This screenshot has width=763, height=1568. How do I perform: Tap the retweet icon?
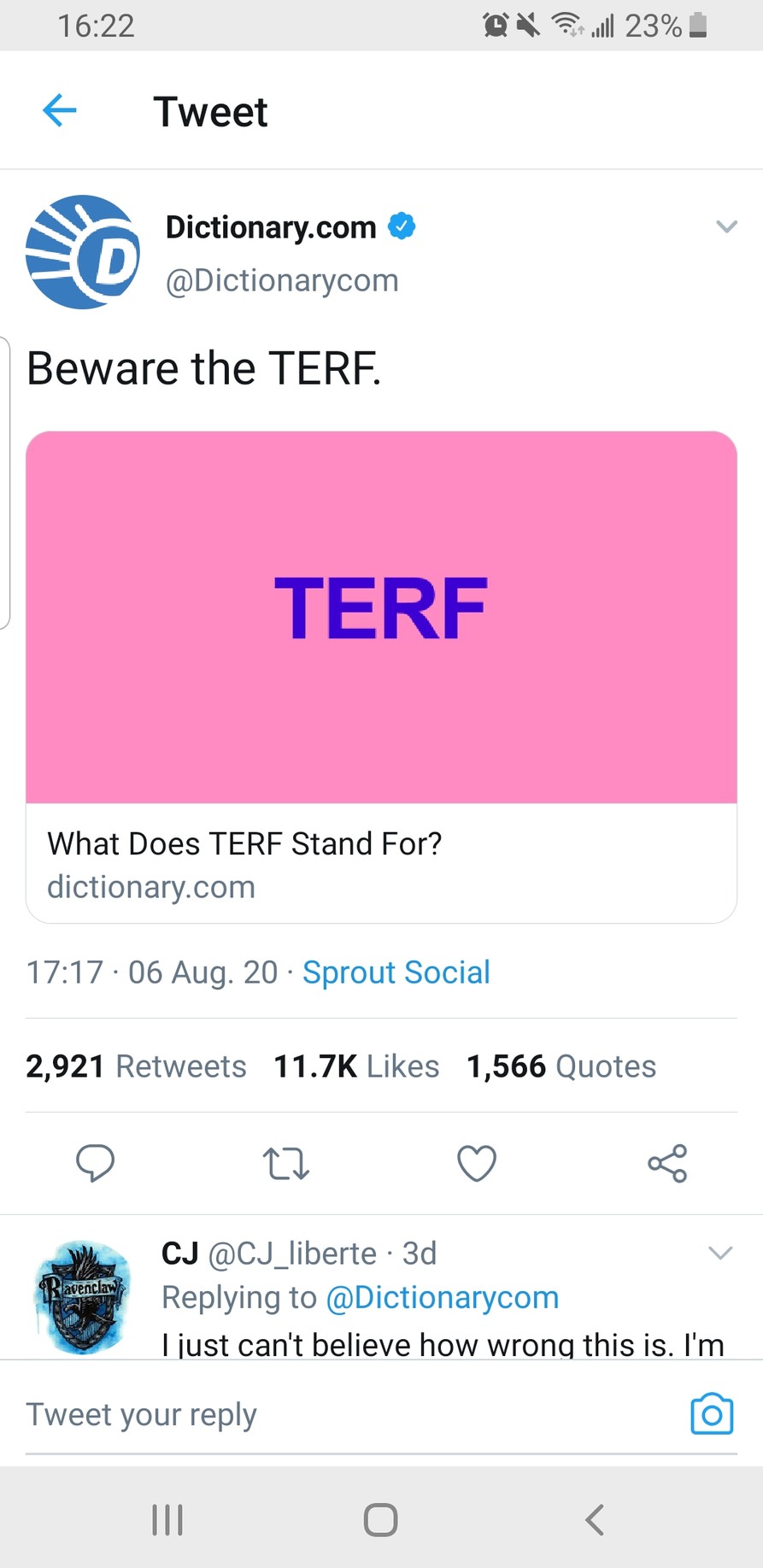[x=285, y=1162]
